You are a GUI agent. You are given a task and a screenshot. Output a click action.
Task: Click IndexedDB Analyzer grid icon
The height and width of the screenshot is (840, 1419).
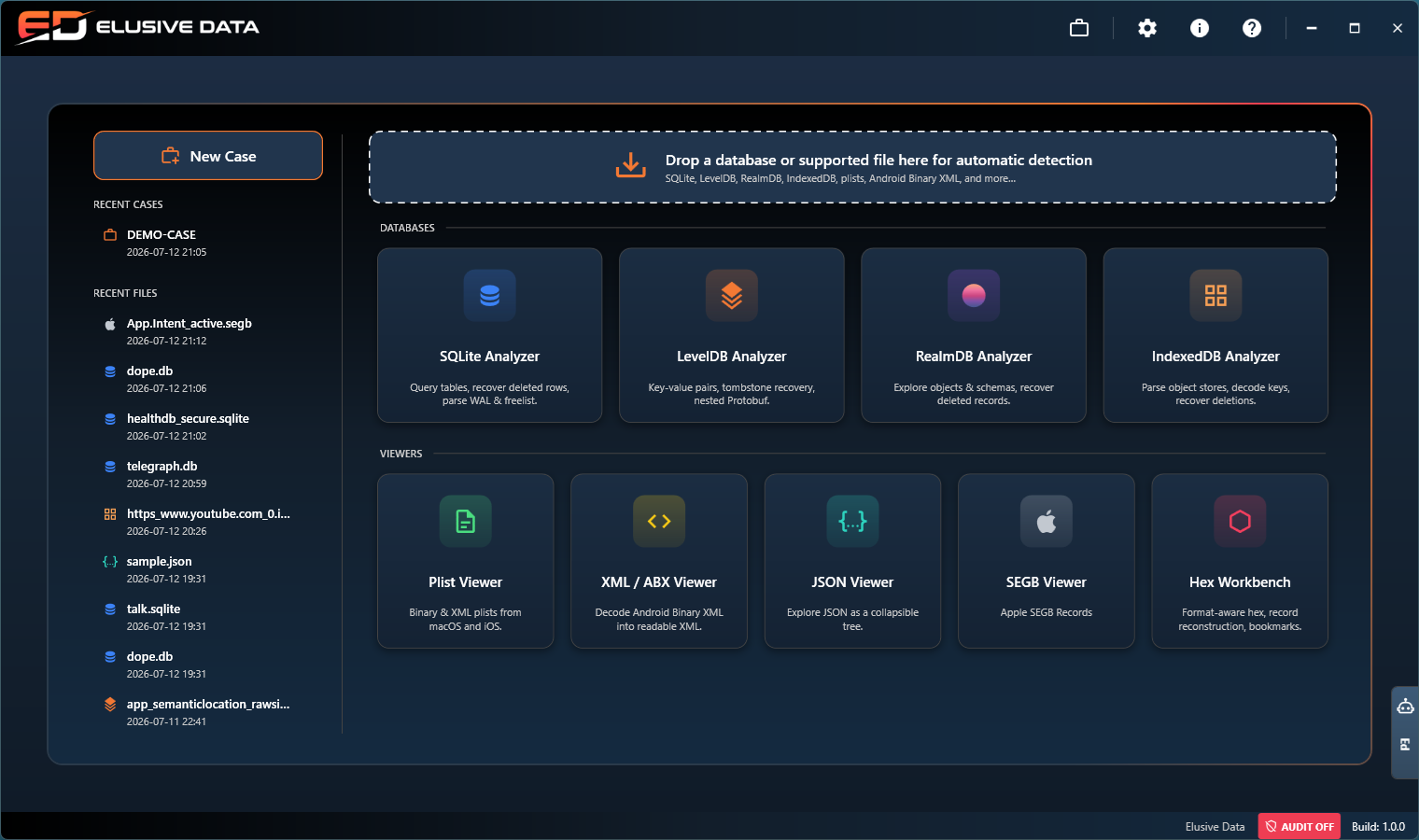click(1215, 296)
